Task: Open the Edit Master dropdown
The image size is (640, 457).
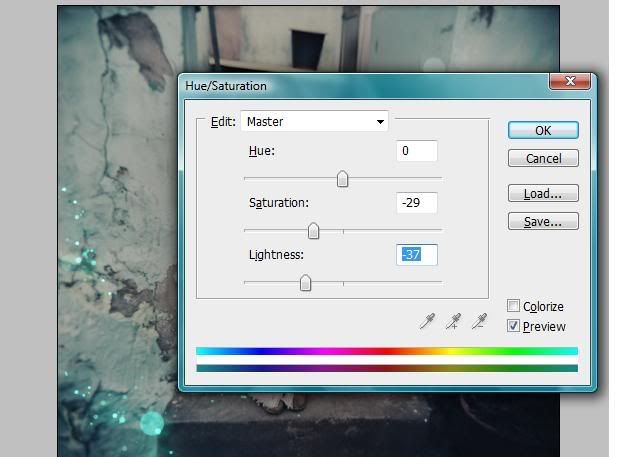Action: 314,121
